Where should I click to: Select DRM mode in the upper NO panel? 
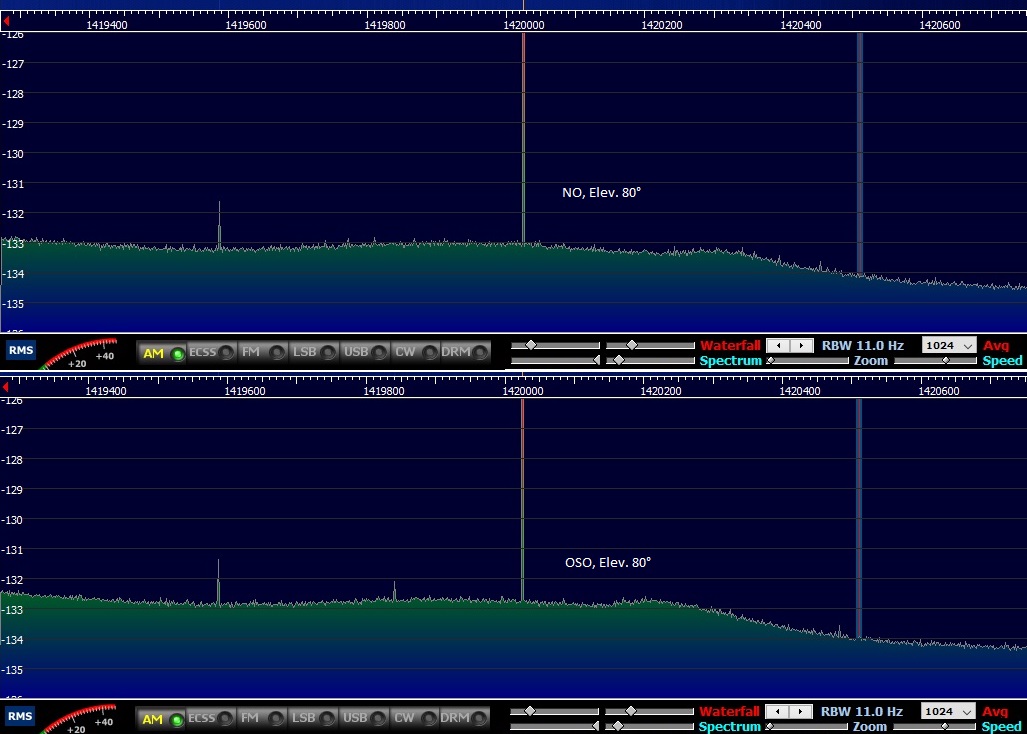(x=465, y=352)
